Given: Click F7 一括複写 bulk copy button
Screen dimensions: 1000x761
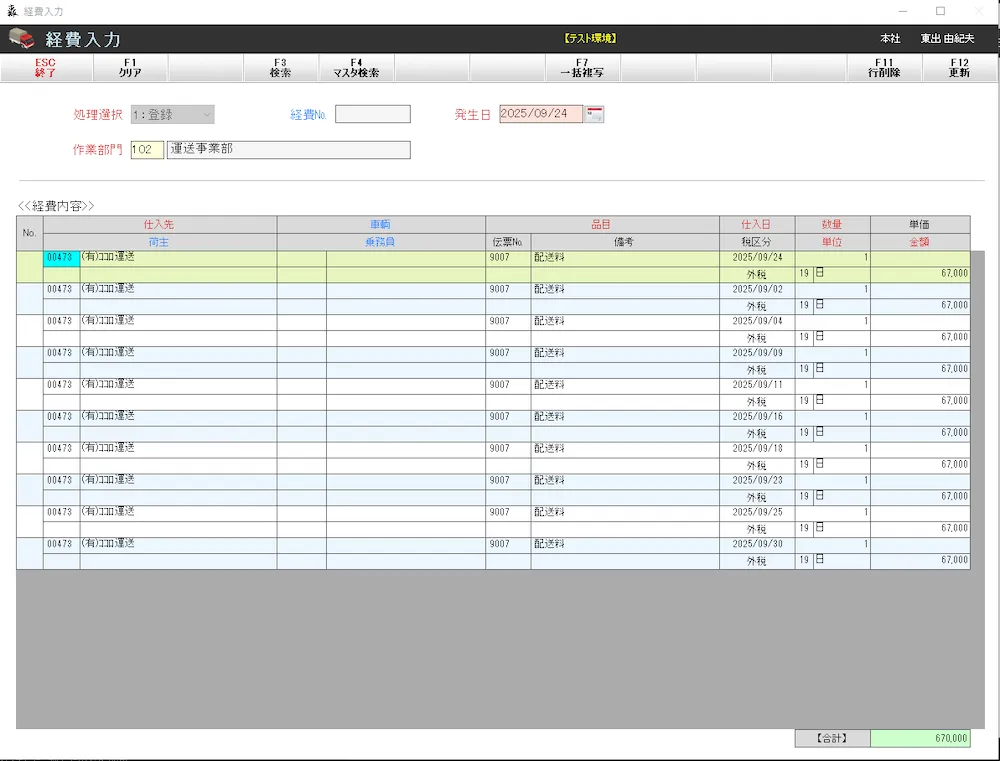Looking at the screenshot, I should point(582,68).
